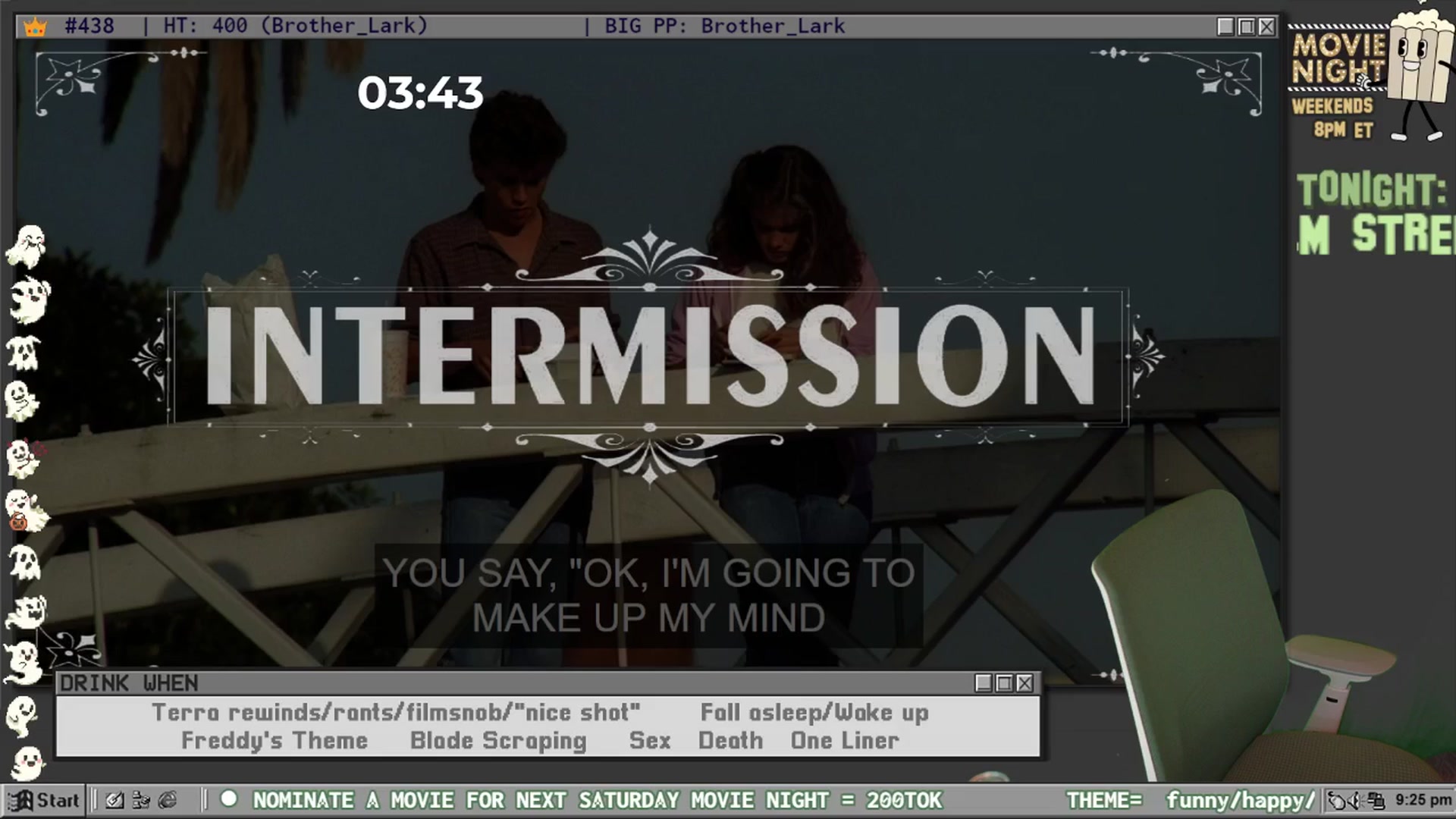Open the Internet Explorer quick launch icon

point(168,800)
